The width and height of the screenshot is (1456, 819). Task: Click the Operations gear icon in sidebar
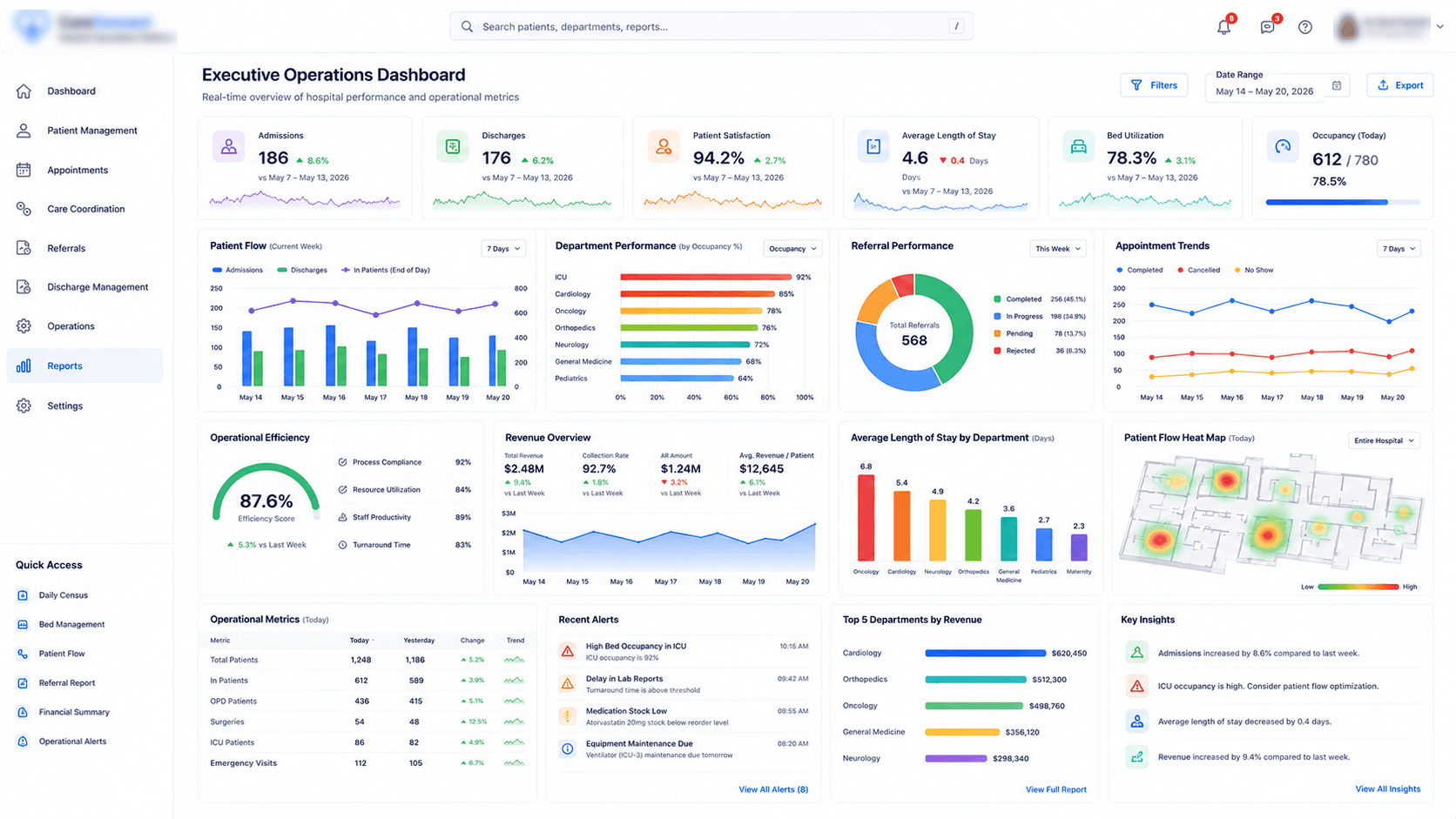point(24,326)
